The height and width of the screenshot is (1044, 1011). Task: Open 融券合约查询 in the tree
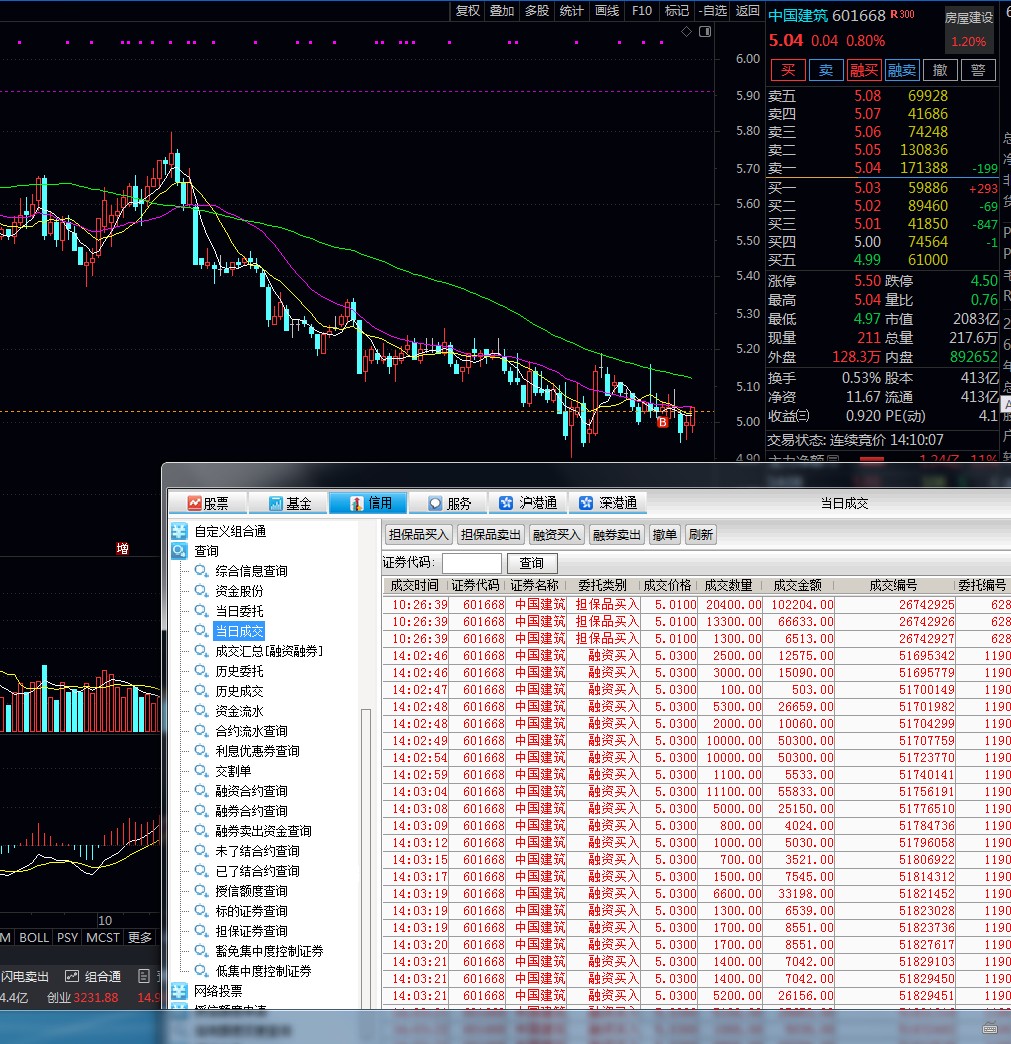(x=251, y=810)
